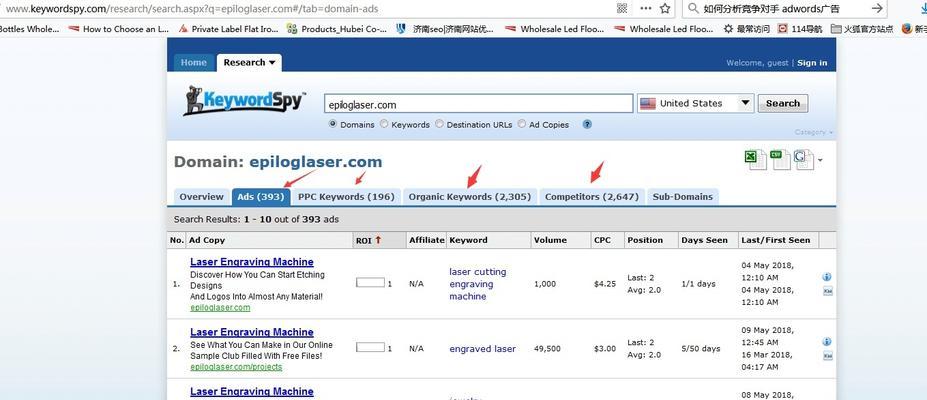Go to the Home tab

pyautogui.click(x=193, y=63)
